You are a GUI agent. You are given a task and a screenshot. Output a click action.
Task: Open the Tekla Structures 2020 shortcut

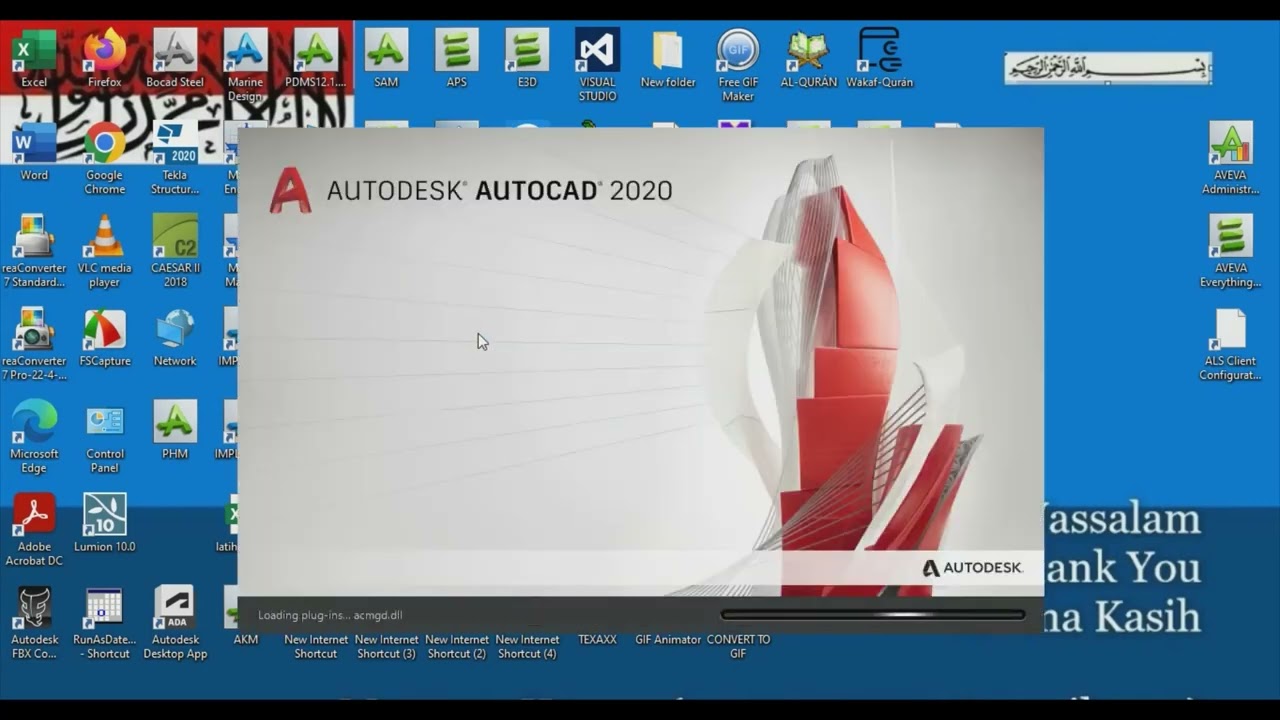point(175,158)
